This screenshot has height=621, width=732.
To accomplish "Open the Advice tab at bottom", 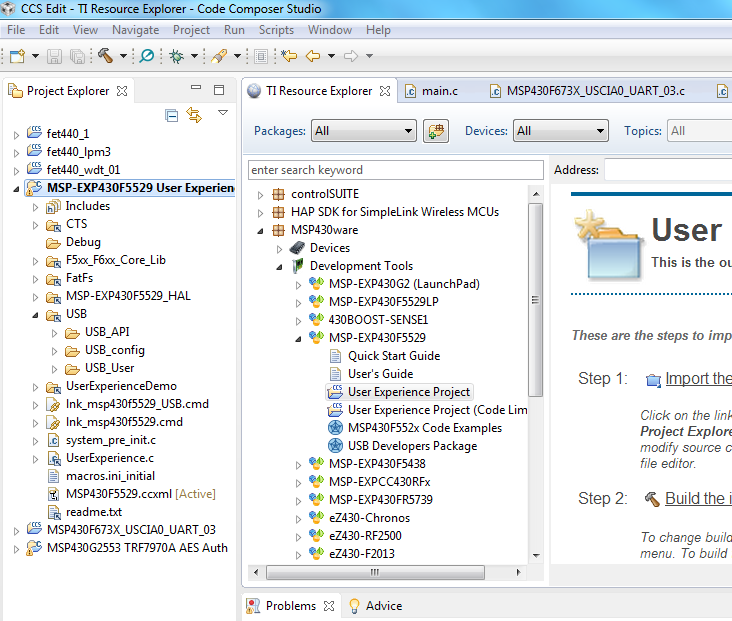I will (x=383, y=606).
